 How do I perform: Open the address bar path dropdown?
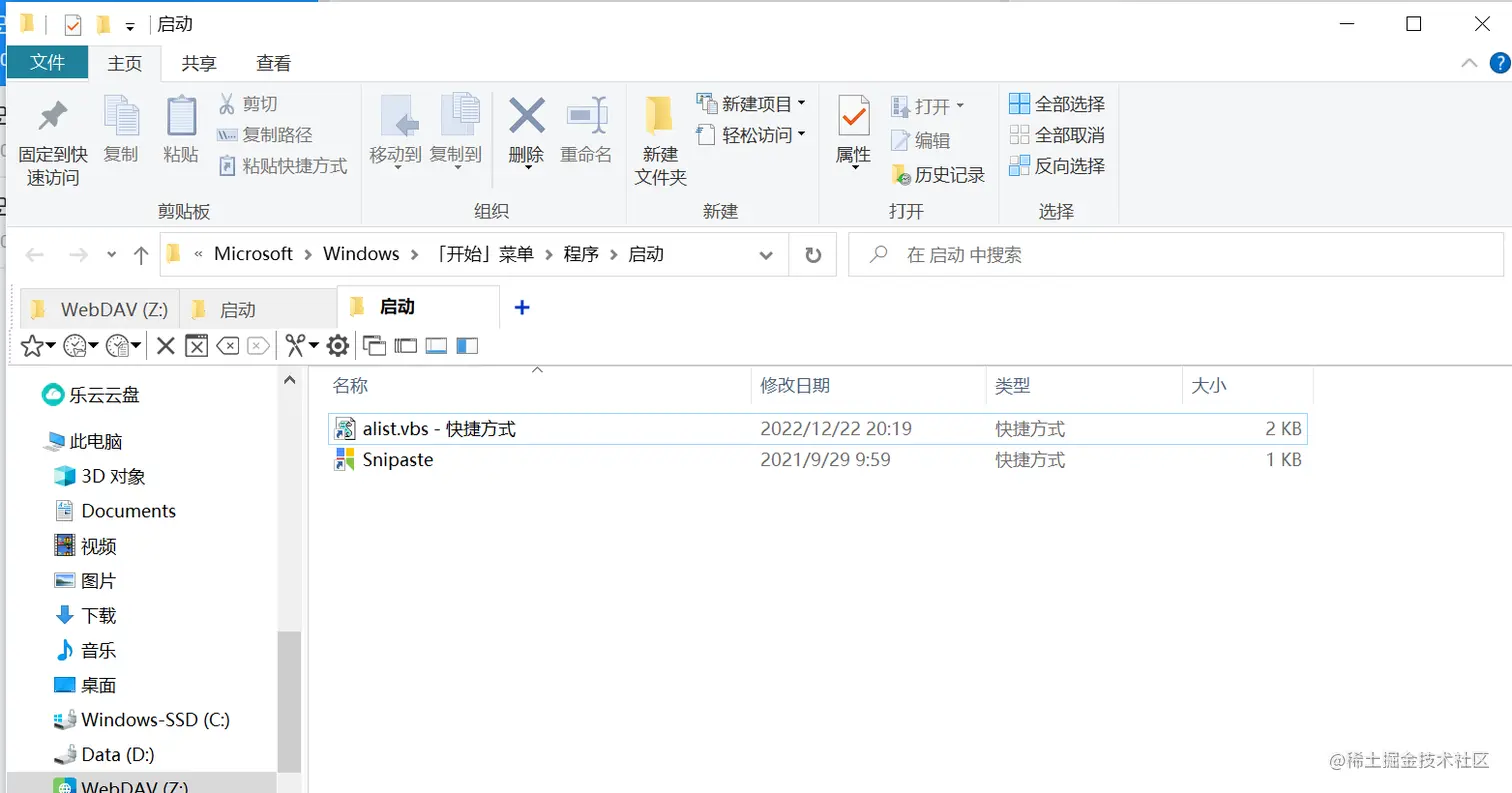point(766,255)
